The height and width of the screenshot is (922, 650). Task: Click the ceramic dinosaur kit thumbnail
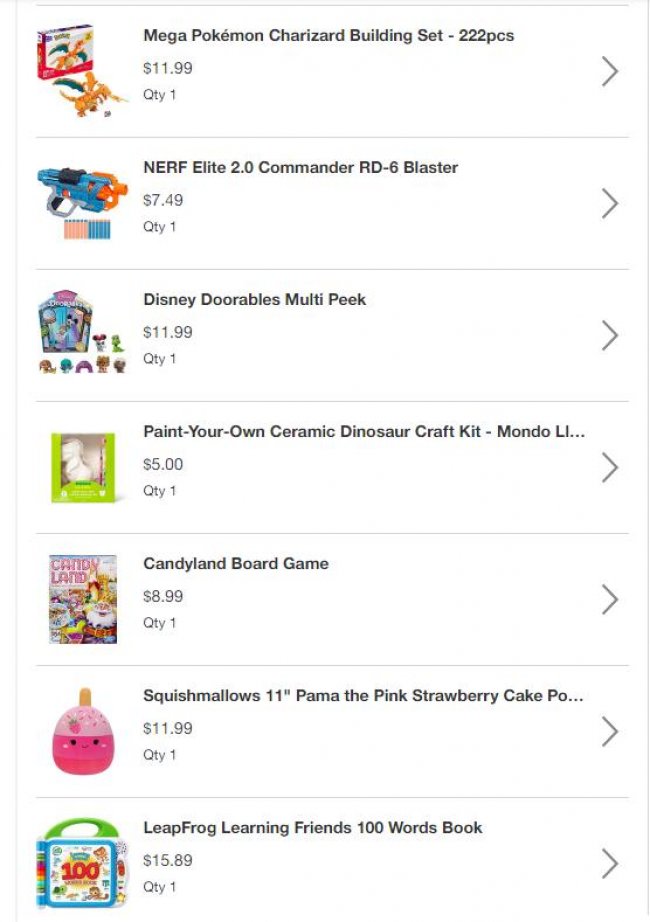[83, 467]
